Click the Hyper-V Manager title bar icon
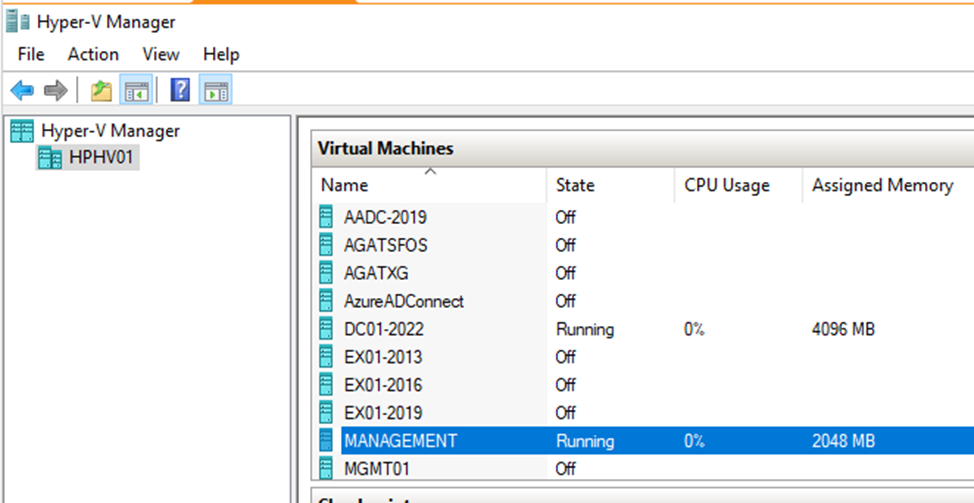The width and height of the screenshot is (974, 503). (x=17, y=22)
